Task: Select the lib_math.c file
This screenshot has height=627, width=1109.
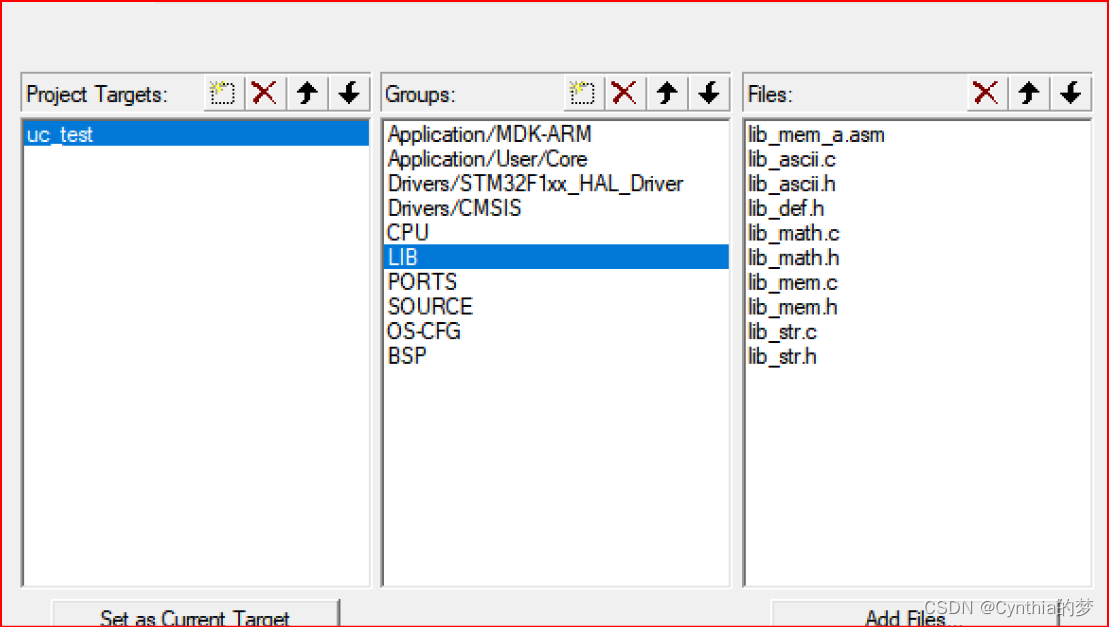Action: click(x=793, y=232)
